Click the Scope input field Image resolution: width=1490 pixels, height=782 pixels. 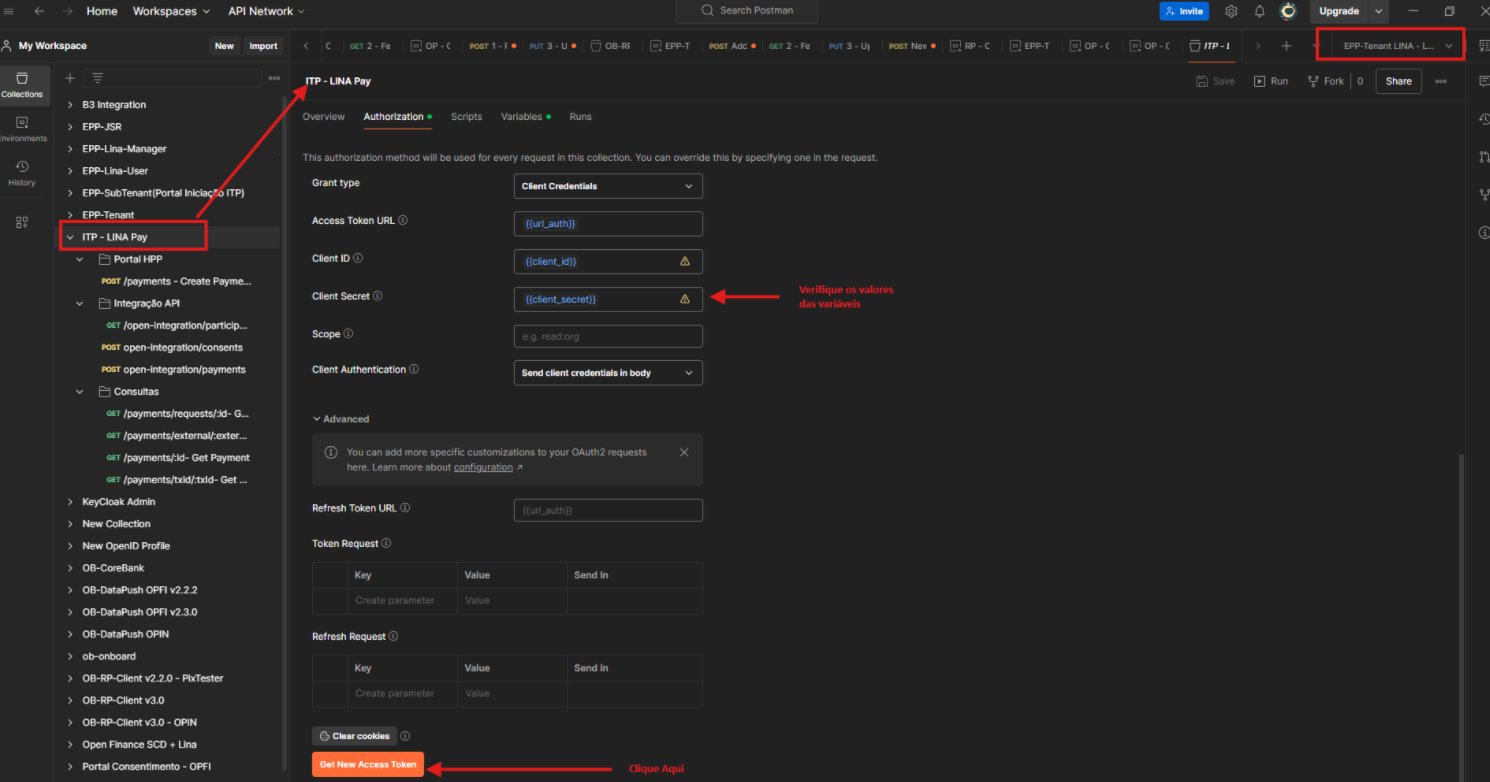[608, 336]
